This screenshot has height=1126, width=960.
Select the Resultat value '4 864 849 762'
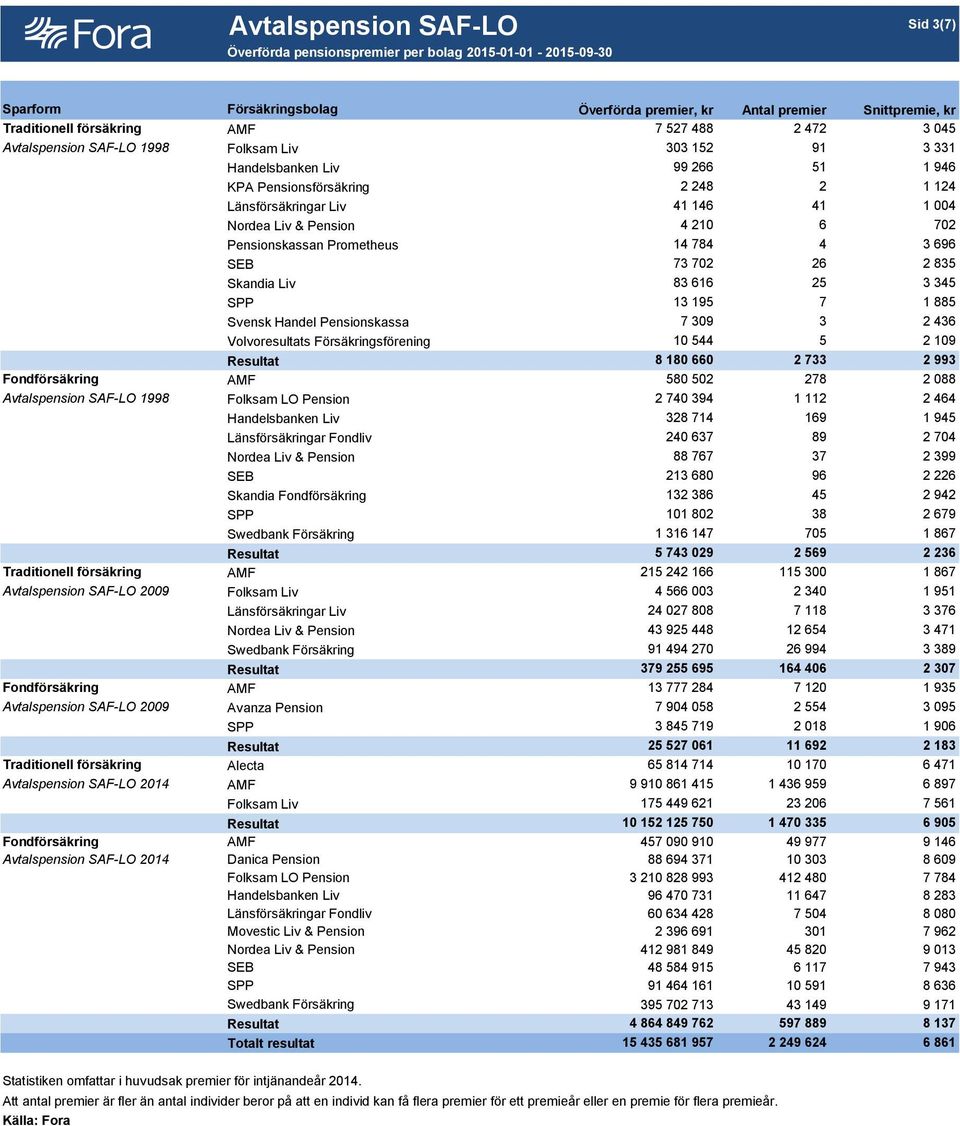coord(671,1023)
